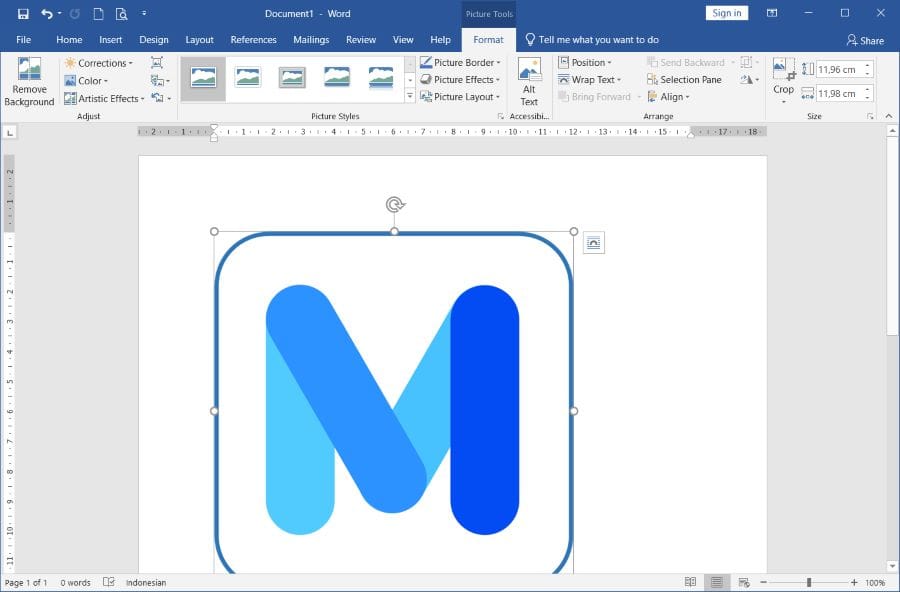The height and width of the screenshot is (592, 900).
Task: Click the Layout Options icon beside picture
Action: click(594, 243)
